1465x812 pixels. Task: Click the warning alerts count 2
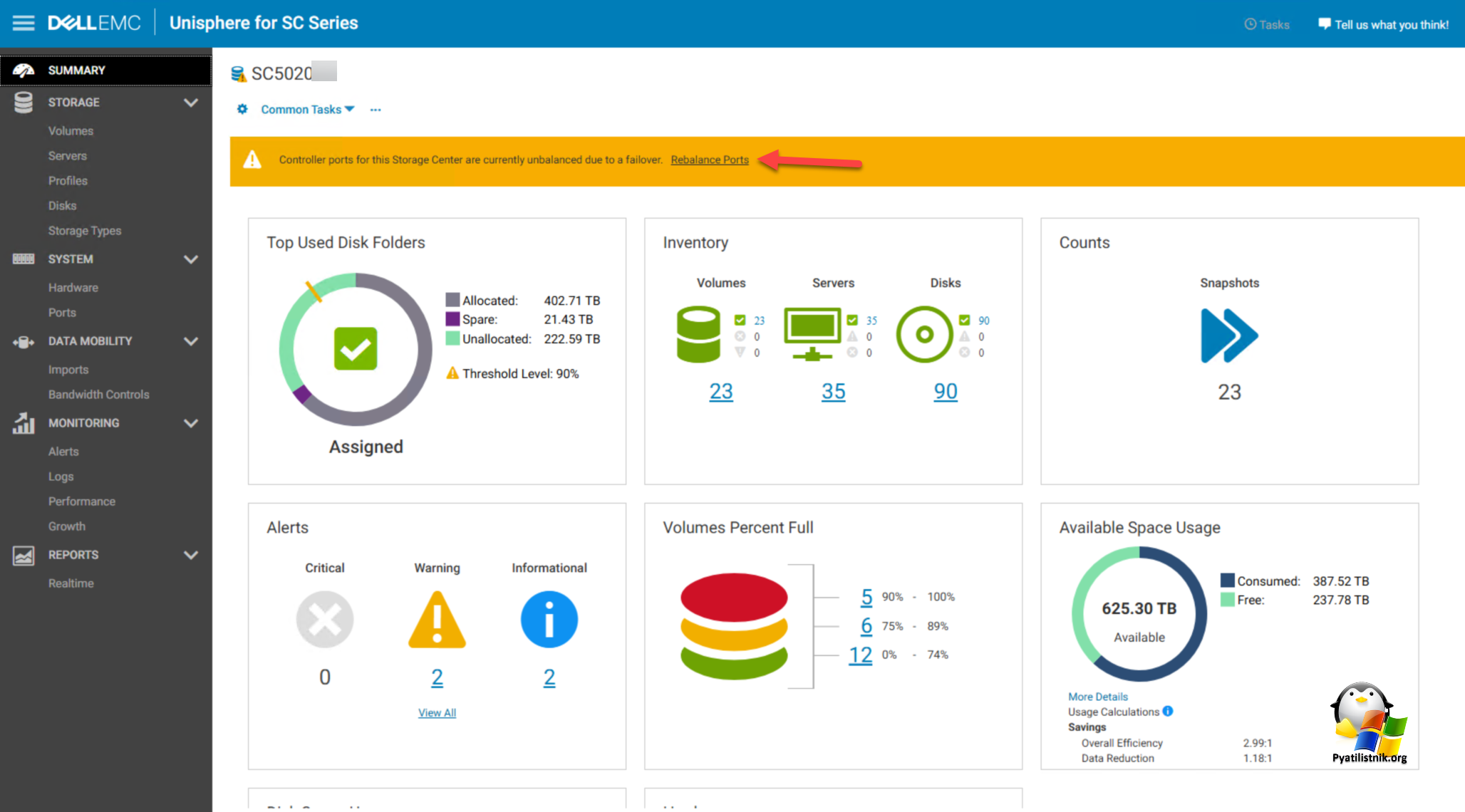click(437, 677)
